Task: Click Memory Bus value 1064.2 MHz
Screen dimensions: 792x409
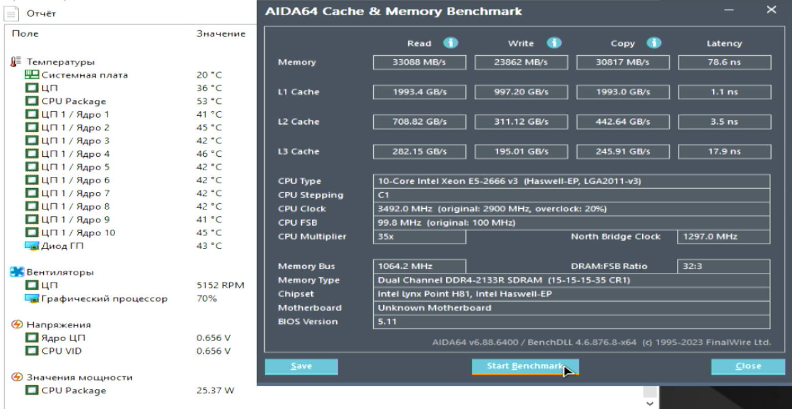Action: tap(419, 266)
